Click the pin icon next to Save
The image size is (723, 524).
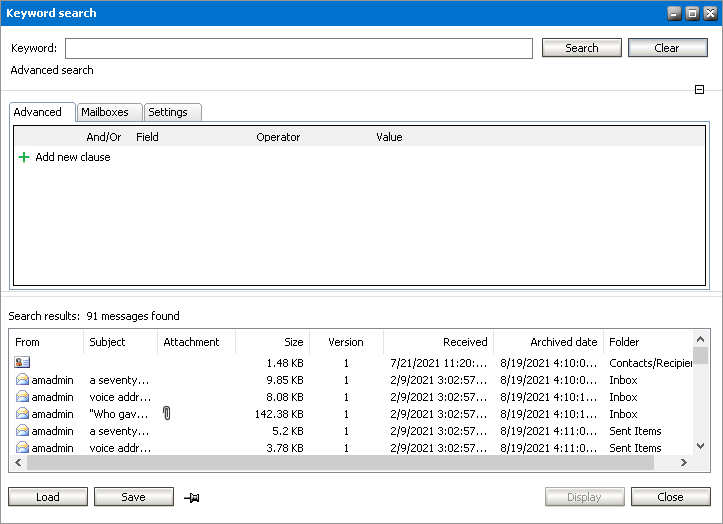[191, 497]
